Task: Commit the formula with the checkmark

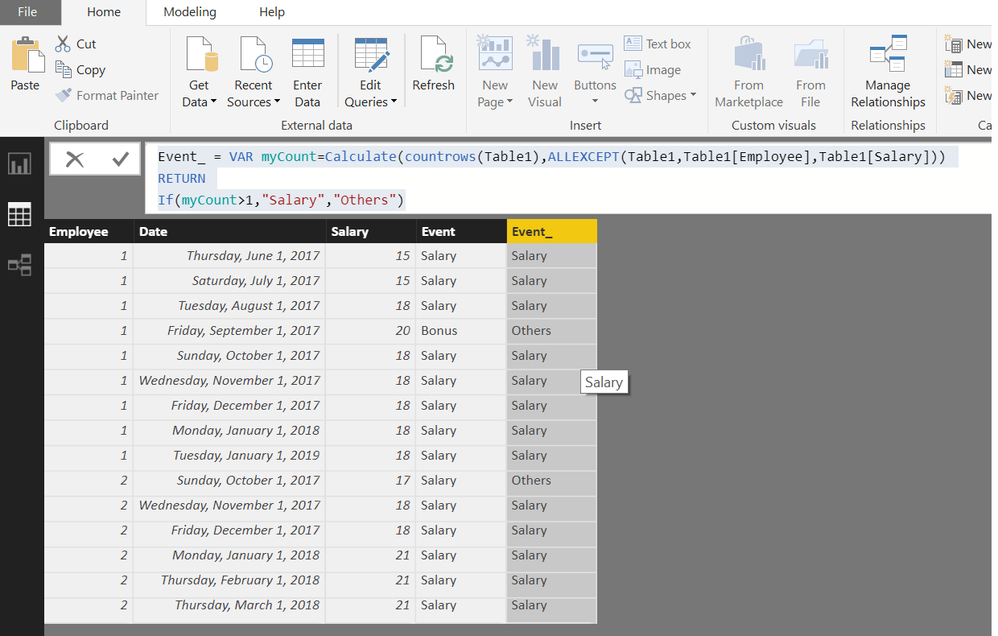Action: 120,159
